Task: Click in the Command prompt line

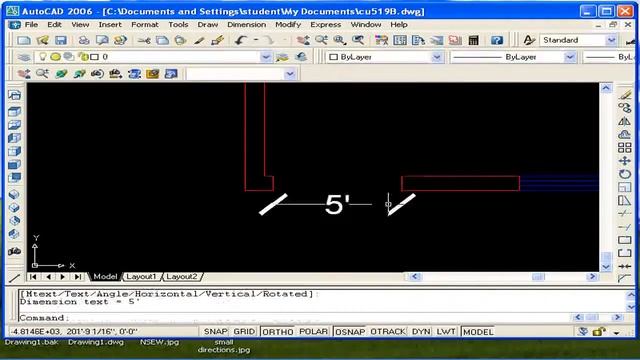Action: 294,318
